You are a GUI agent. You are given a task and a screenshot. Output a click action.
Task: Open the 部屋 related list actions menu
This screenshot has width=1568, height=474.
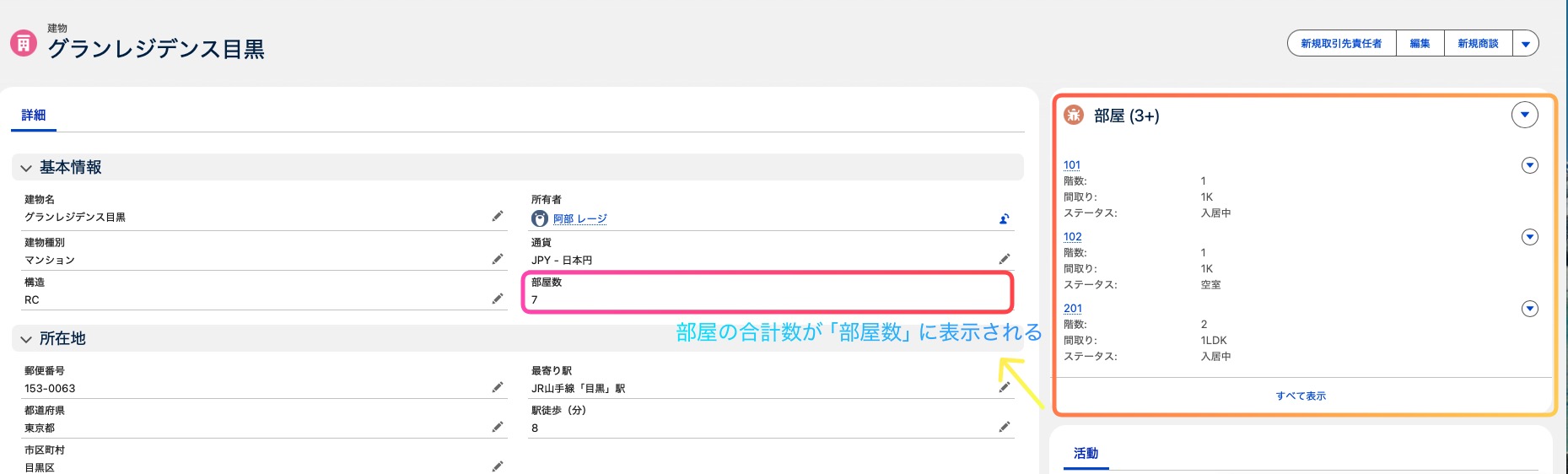[x=1525, y=115]
